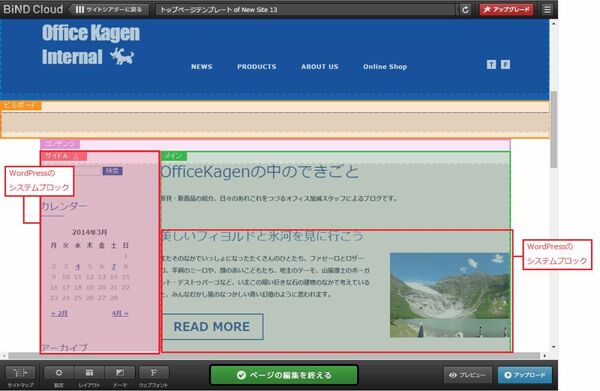Click the glacier lake photo thumbnail
Screen dimensions: 600x391
point(450,295)
